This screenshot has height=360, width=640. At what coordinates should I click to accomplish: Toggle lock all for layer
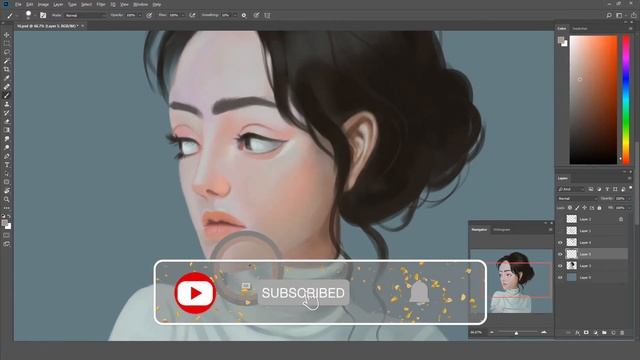tap(599, 208)
